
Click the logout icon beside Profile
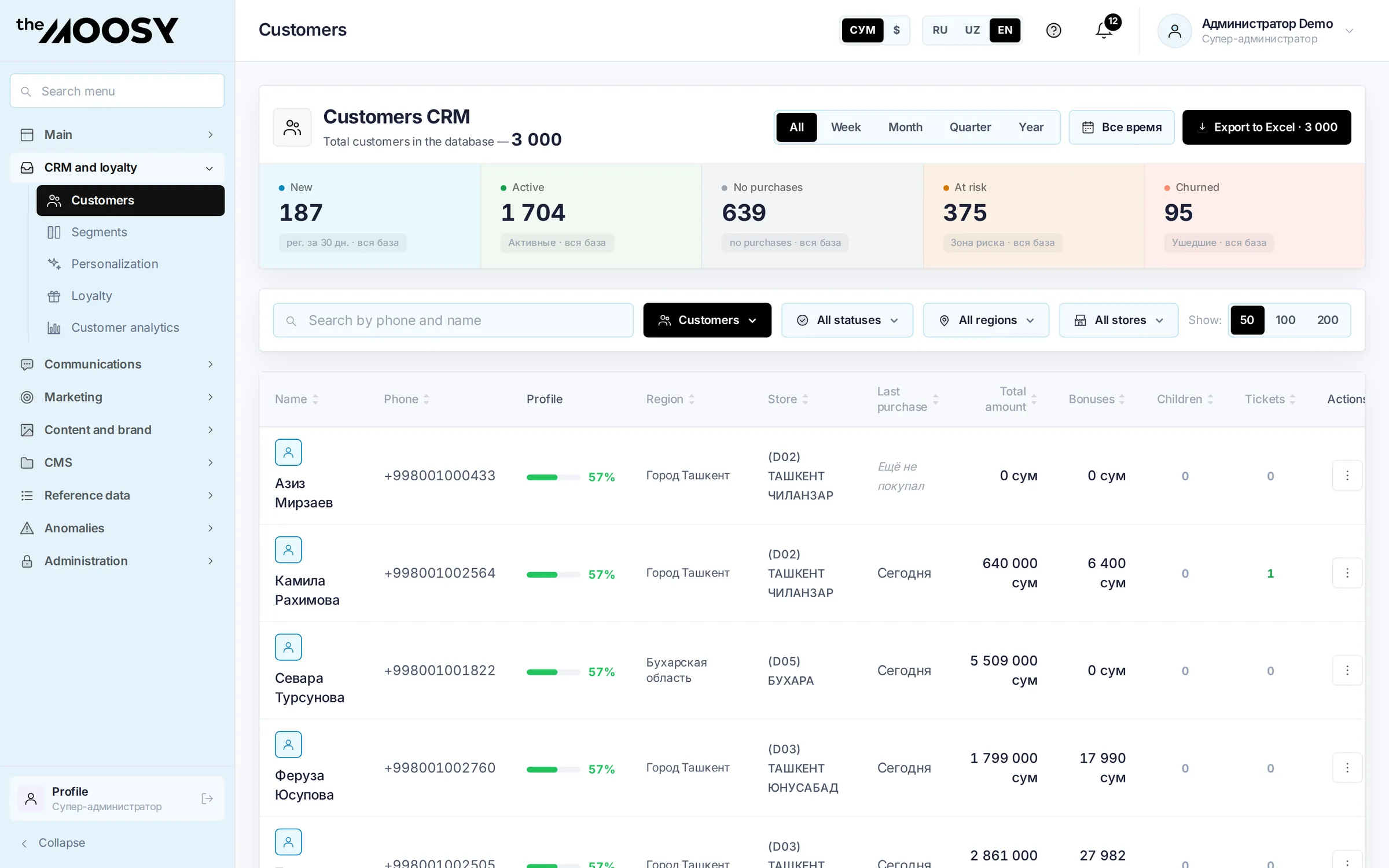pos(207,799)
